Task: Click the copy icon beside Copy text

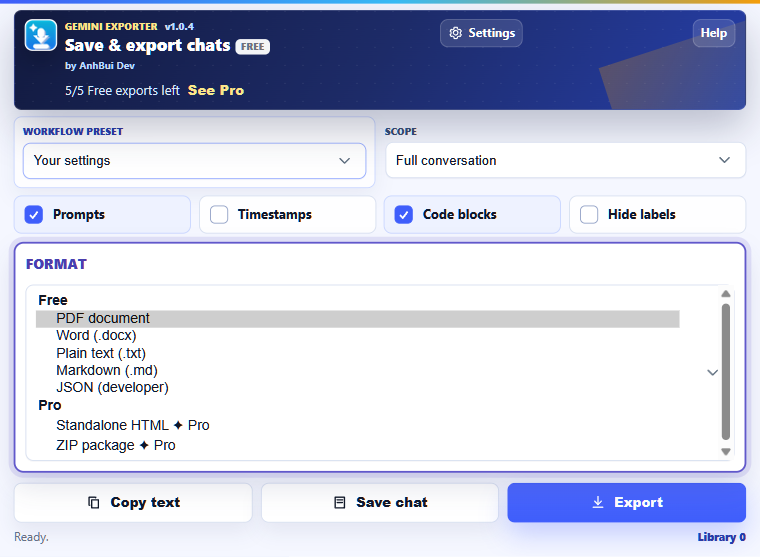Action: (x=94, y=502)
